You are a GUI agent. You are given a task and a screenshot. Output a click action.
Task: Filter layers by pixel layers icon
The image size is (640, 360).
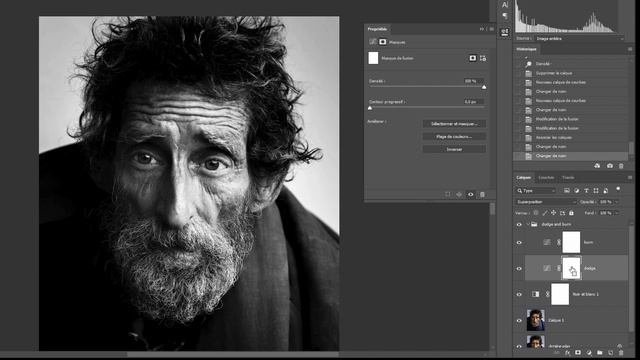coord(567,191)
